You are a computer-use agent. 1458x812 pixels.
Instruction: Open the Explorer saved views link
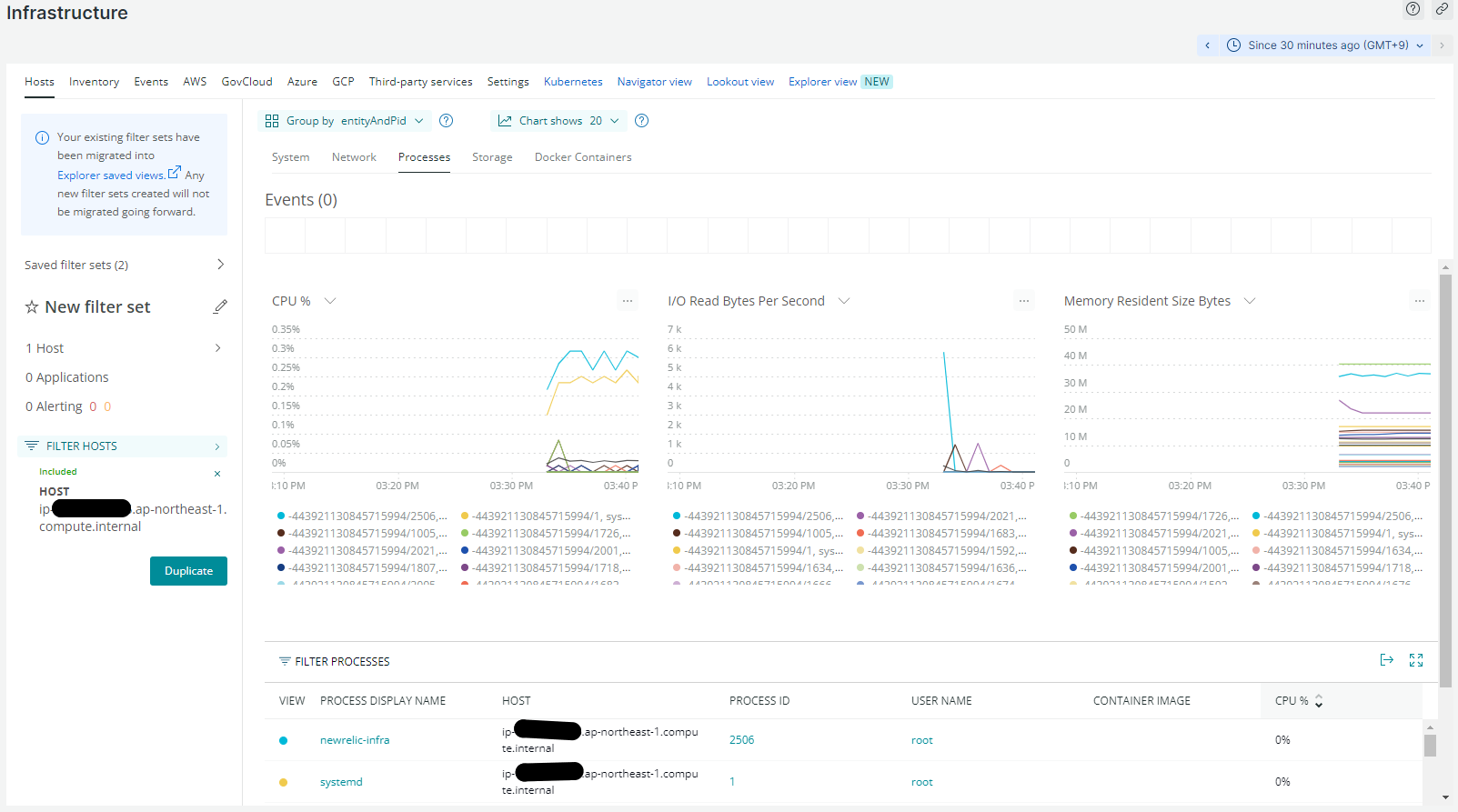click(x=112, y=175)
